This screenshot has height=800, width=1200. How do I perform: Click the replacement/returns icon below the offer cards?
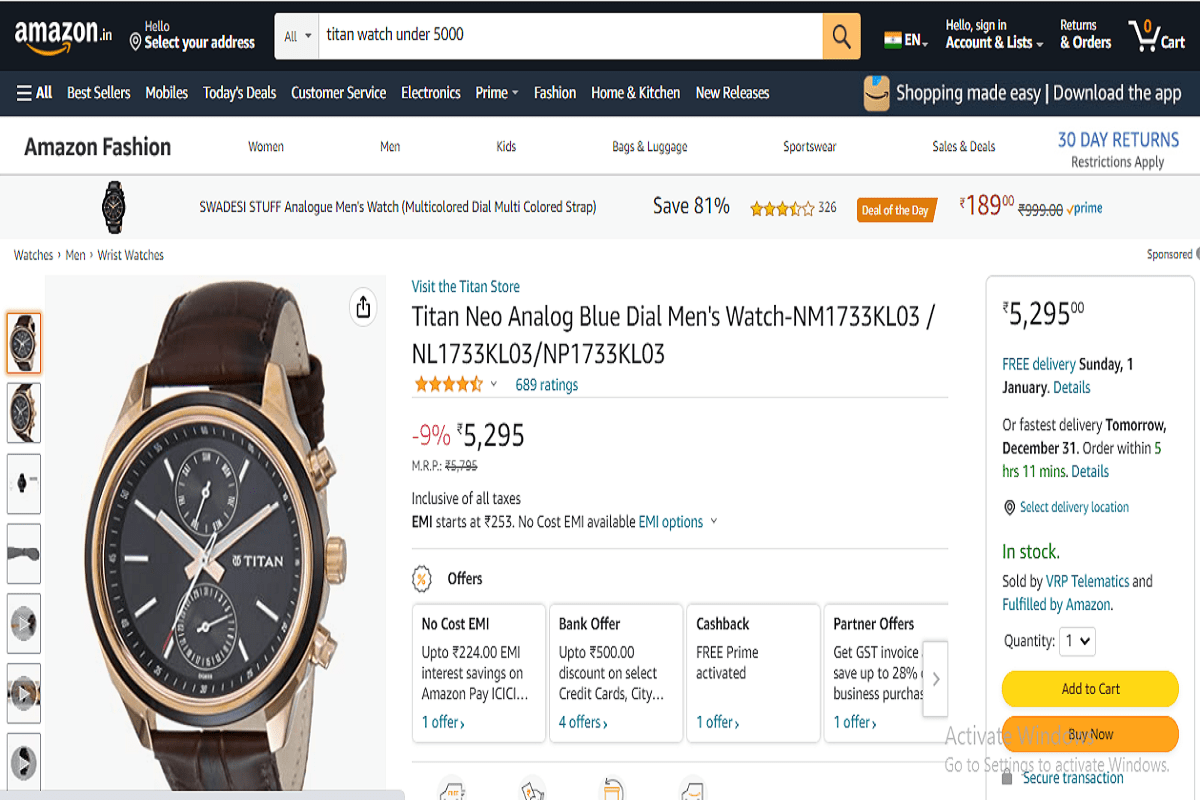click(610, 790)
